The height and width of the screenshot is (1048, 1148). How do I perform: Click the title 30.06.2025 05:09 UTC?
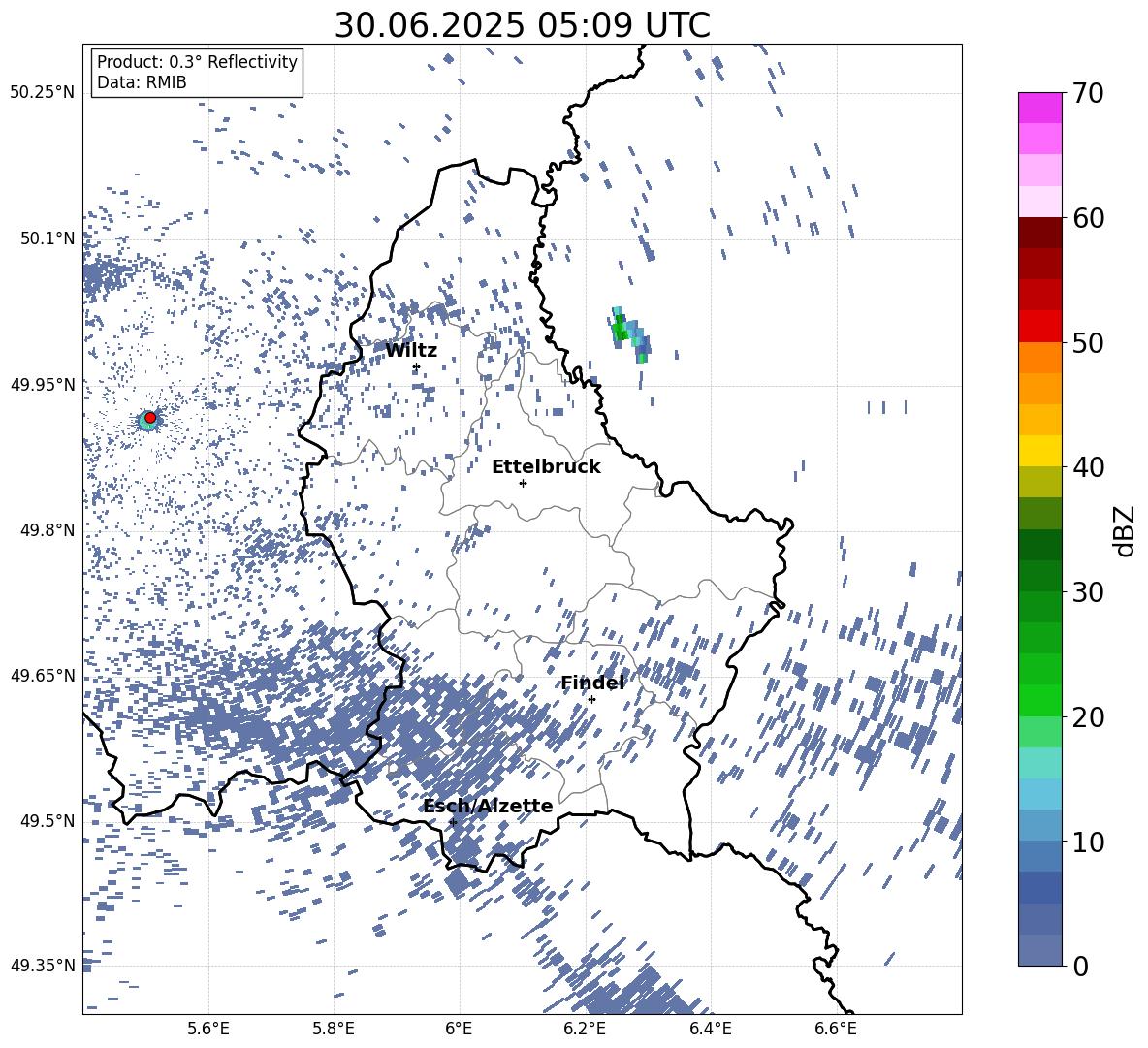(x=522, y=25)
